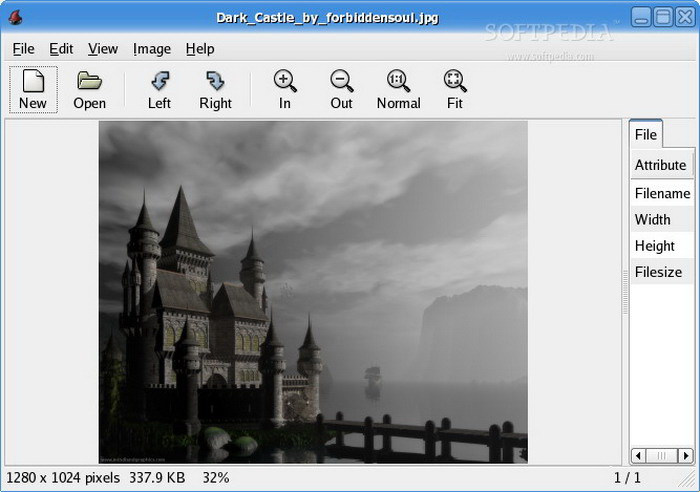Open the Help menu
The image size is (700, 492).
pyautogui.click(x=200, y=49)
